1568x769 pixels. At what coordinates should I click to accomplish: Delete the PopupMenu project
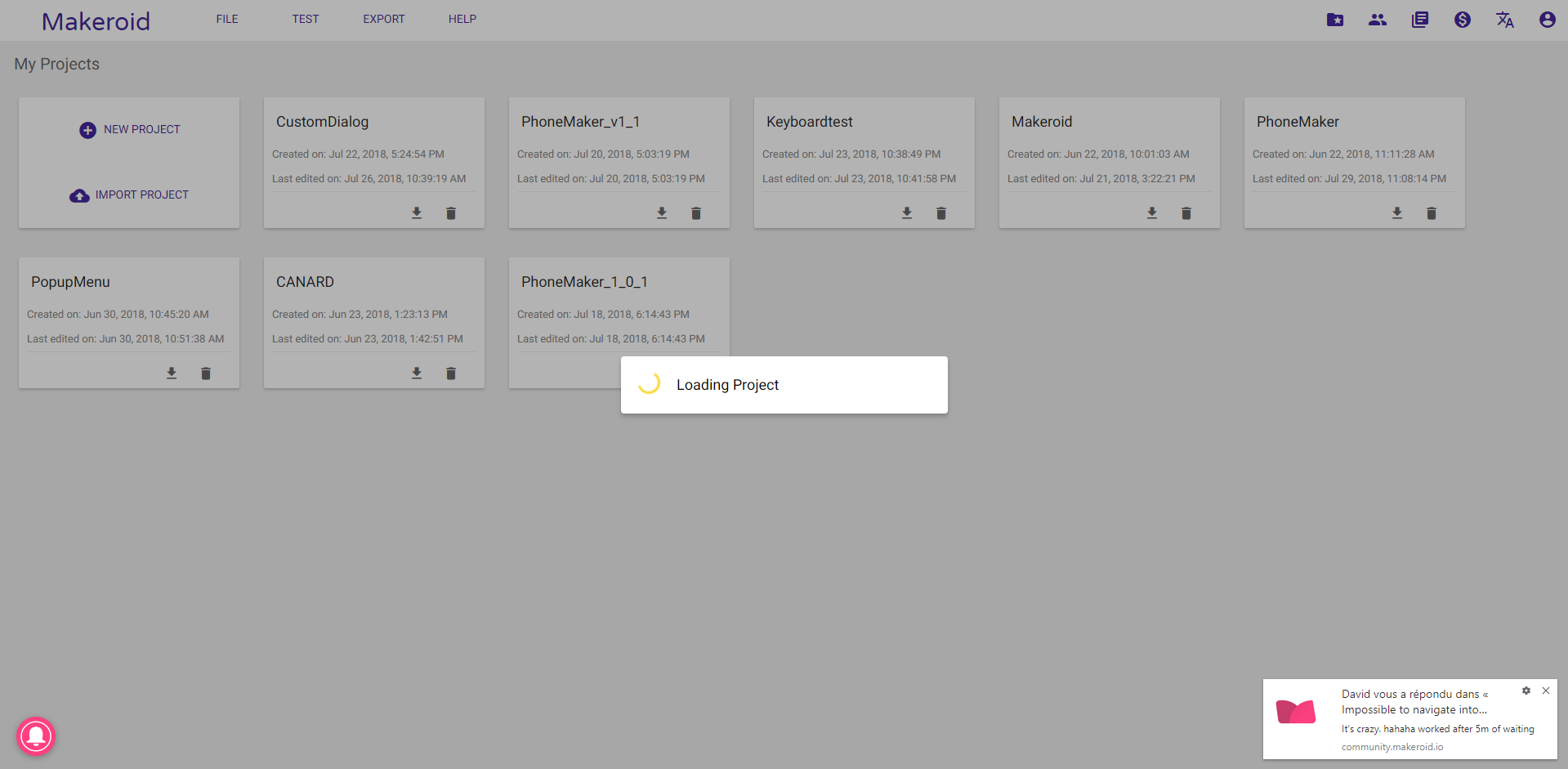pyautogui.click(x=206, y=373)
